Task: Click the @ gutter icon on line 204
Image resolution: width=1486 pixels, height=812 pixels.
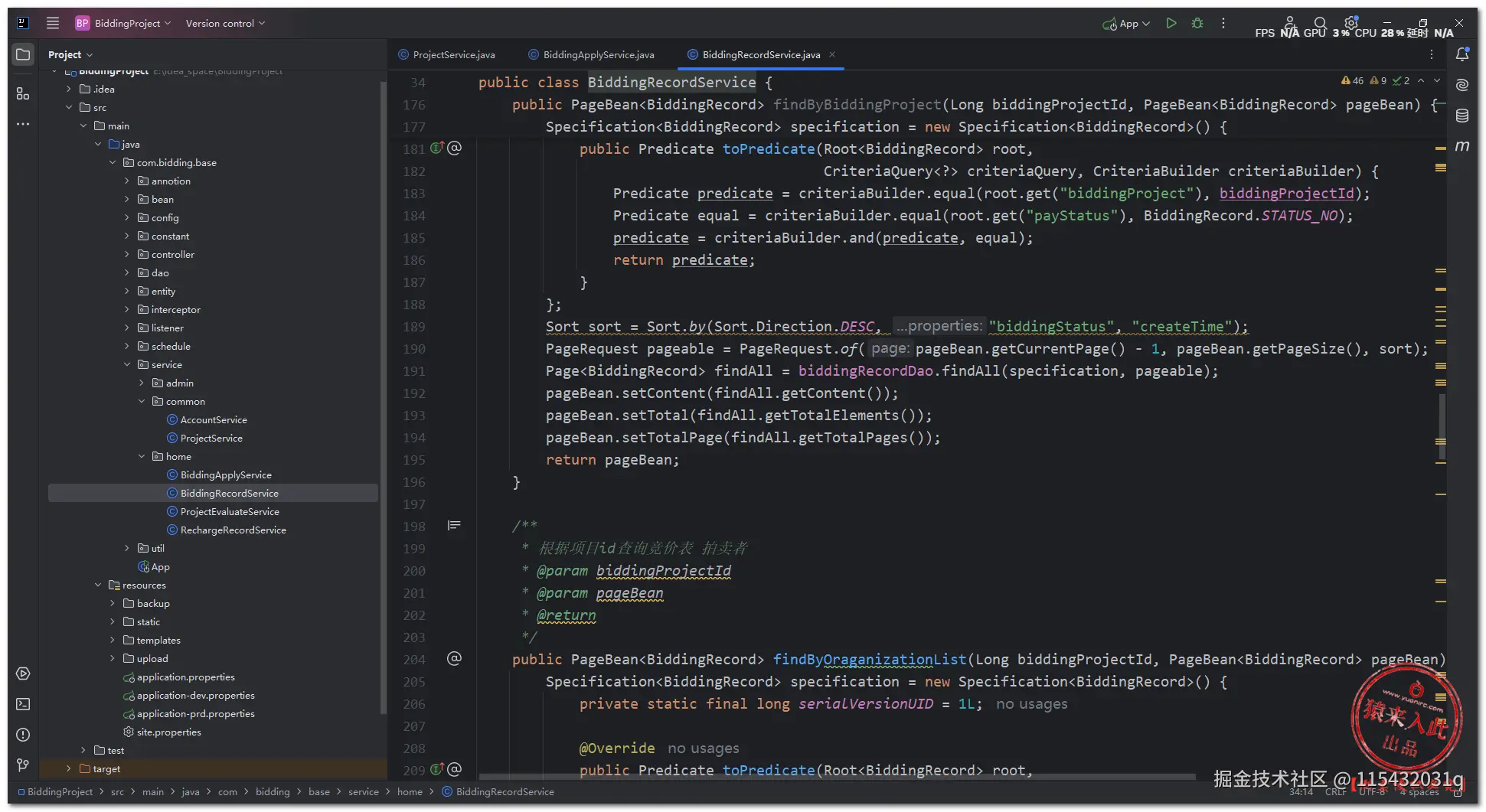Action: point(454,658)
